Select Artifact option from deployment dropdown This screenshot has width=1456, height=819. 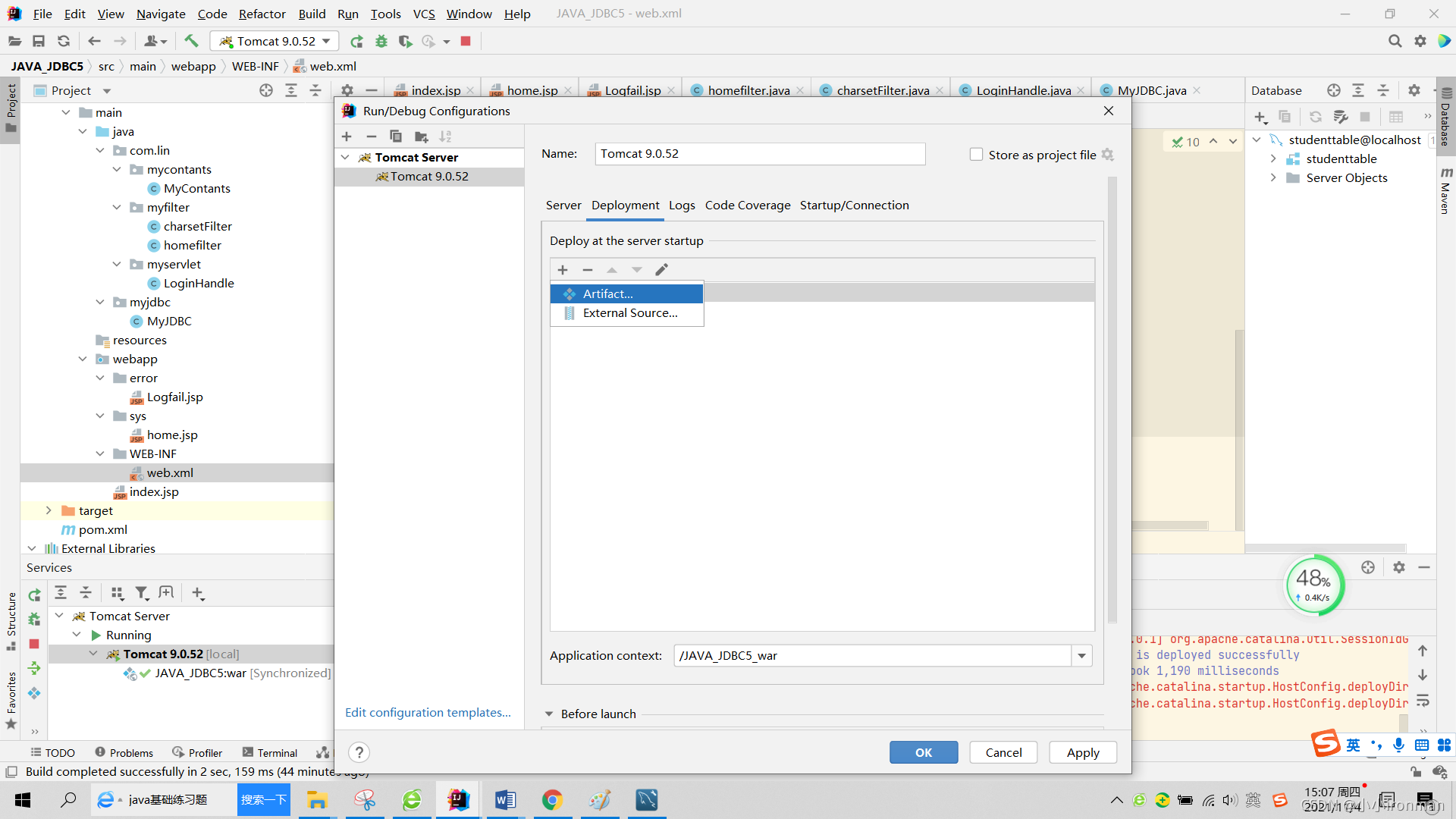[x=608, y=293]
